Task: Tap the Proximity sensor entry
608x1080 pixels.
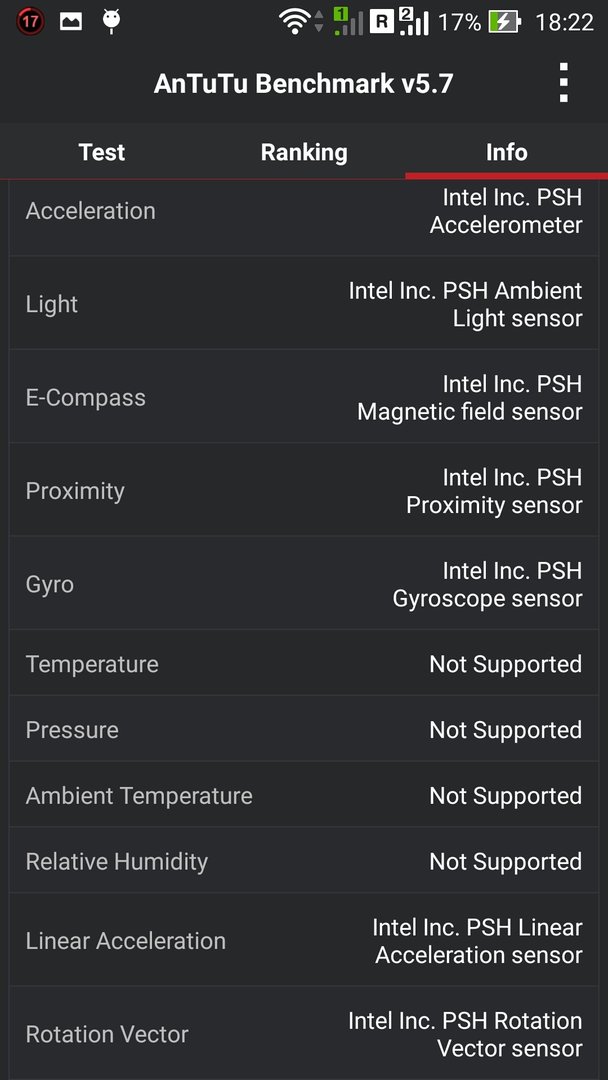Action: click(x=304, y=490)
